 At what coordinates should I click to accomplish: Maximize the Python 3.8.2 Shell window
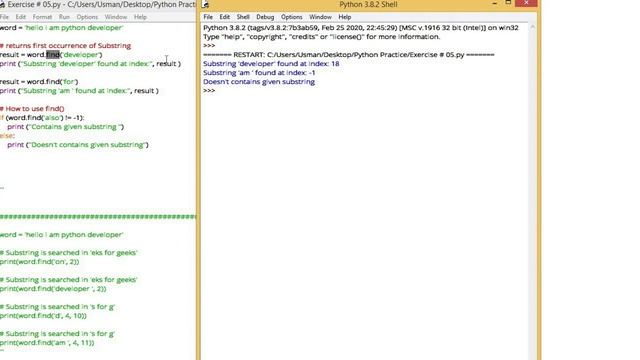[x=508, y=3]
